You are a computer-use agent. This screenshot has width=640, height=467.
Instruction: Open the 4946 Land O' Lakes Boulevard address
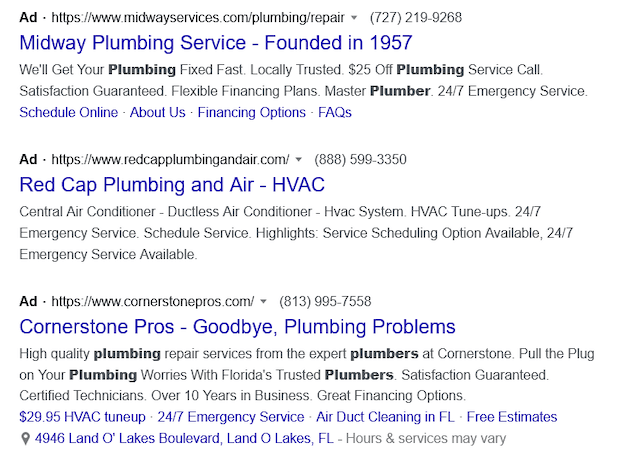tap(184, 438)
